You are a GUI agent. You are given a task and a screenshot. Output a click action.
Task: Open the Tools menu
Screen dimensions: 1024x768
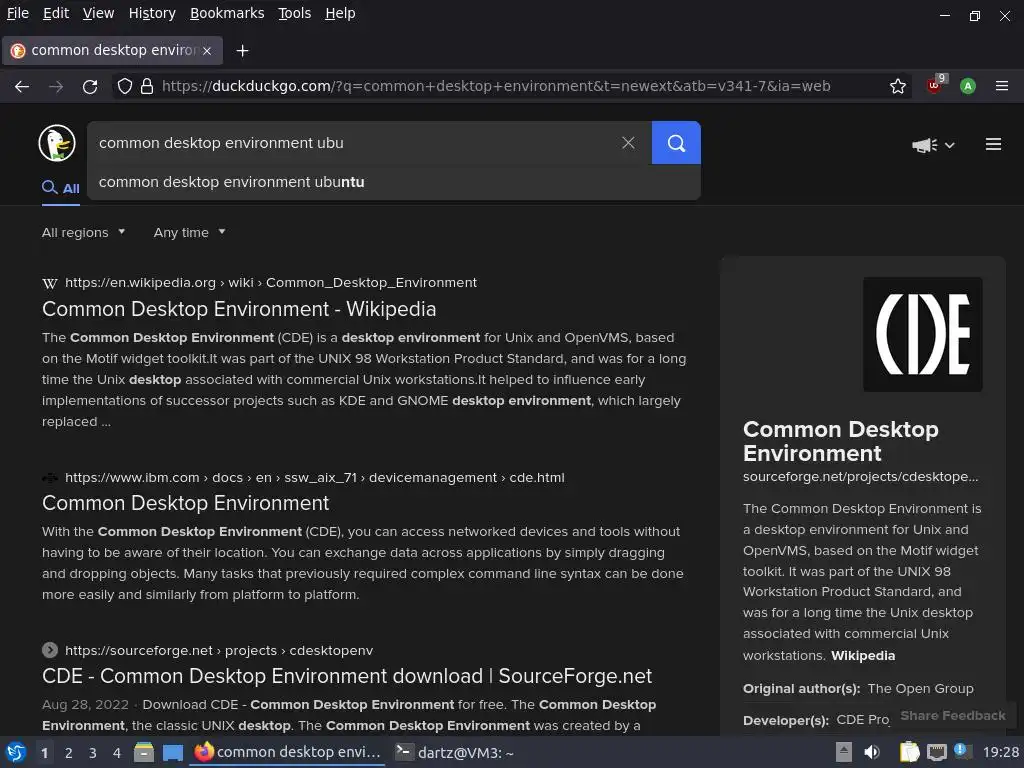coord(295,13)
